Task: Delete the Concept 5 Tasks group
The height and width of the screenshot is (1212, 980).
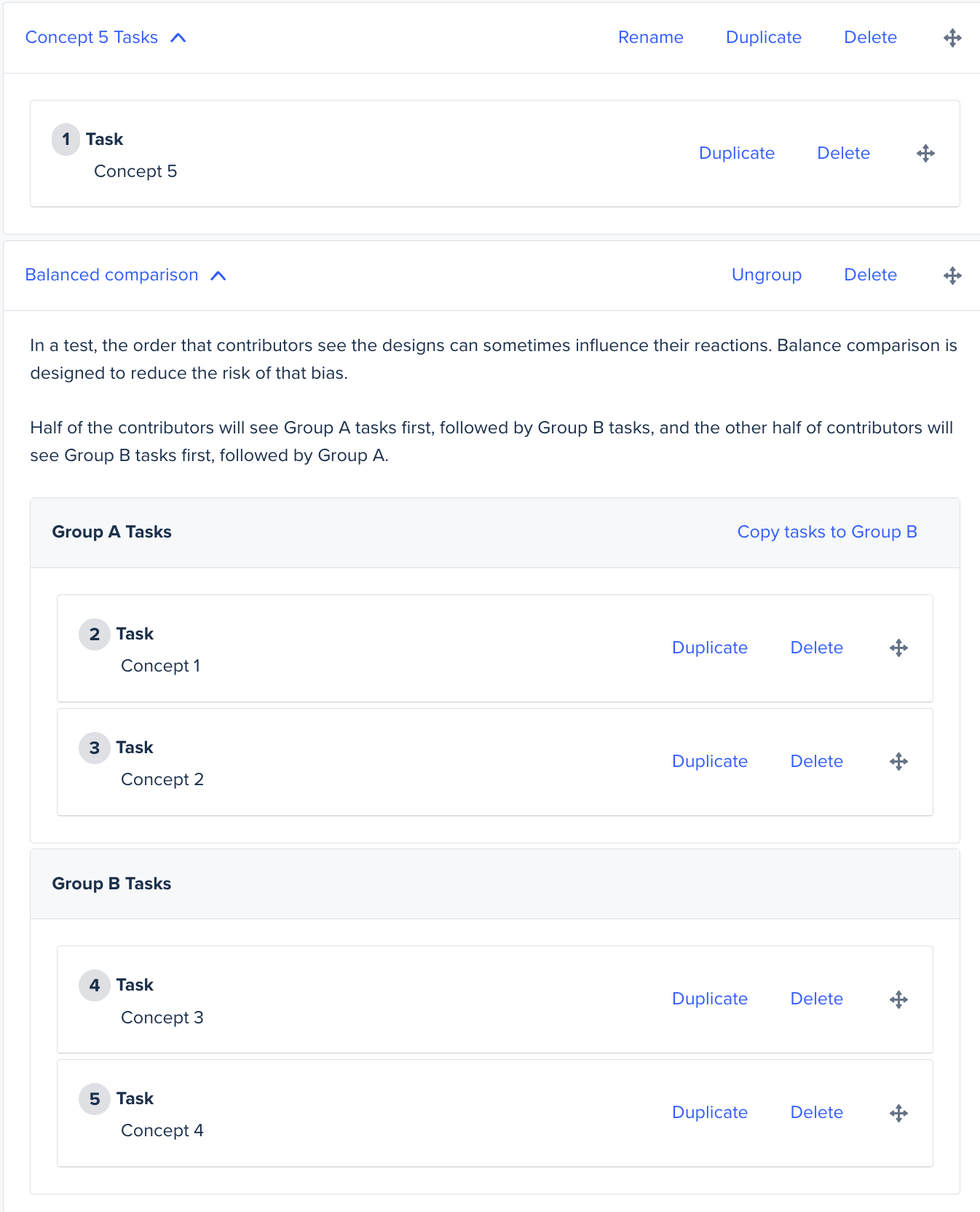Action: coord(870,38)
